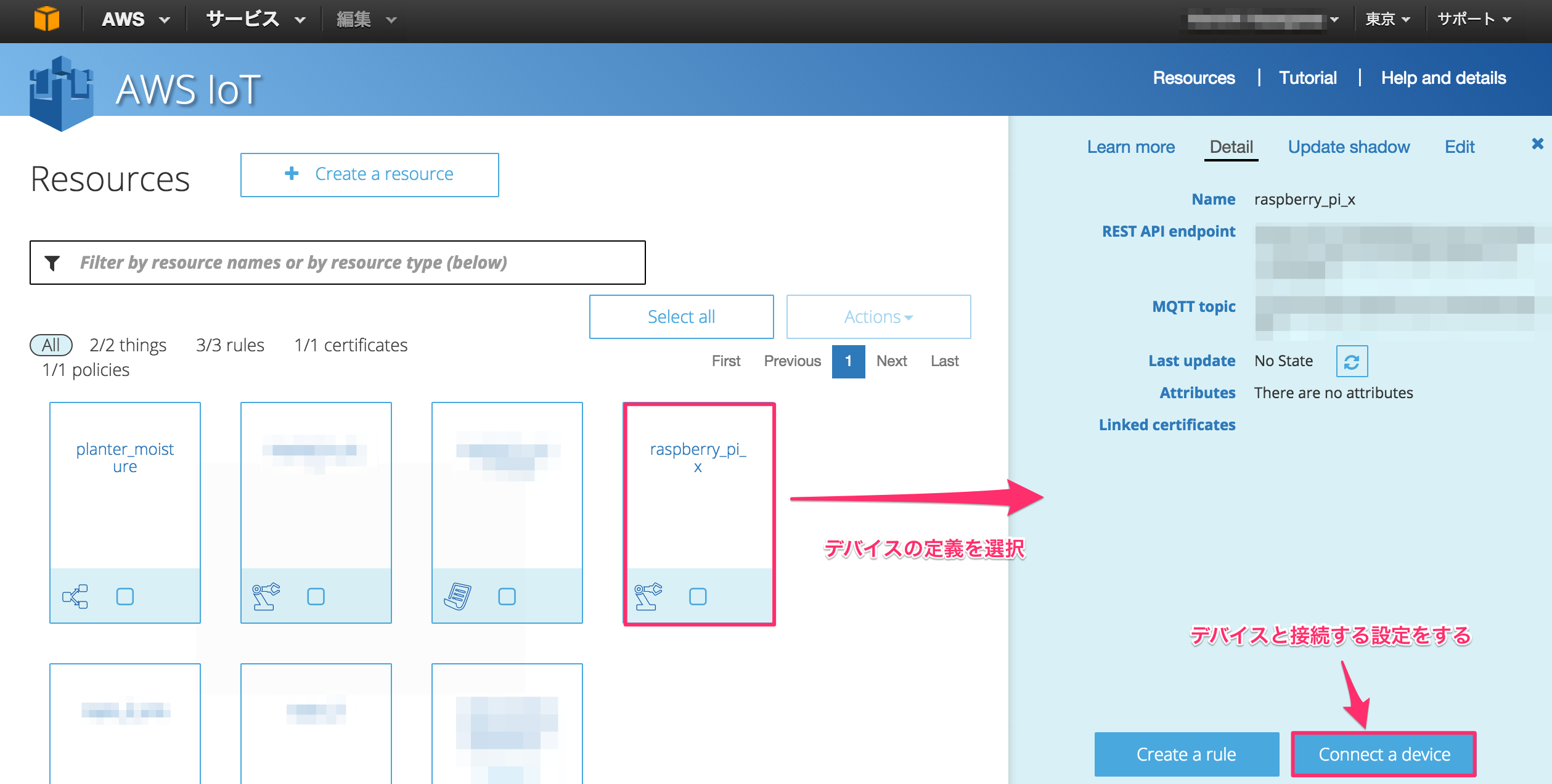The width and height of the screenshot is (1552, 784).
Task: Open the 東京 region selector
Action: click(1387, 18)
